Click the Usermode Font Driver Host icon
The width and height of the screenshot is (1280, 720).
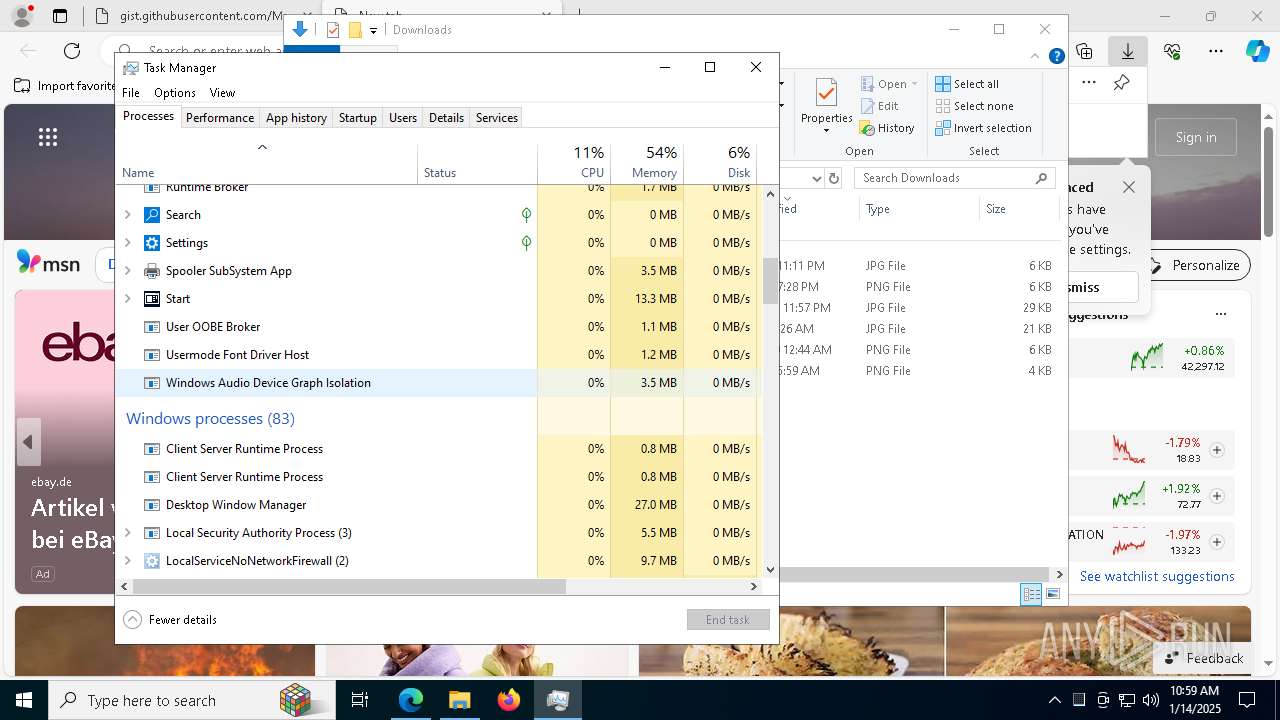point(152,355)
